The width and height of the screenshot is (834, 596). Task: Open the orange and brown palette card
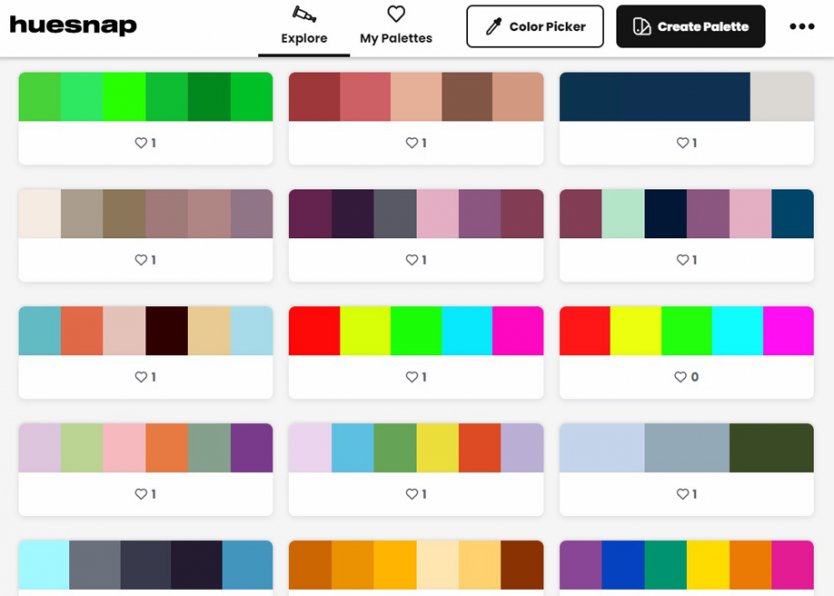(x=416, y=566)
